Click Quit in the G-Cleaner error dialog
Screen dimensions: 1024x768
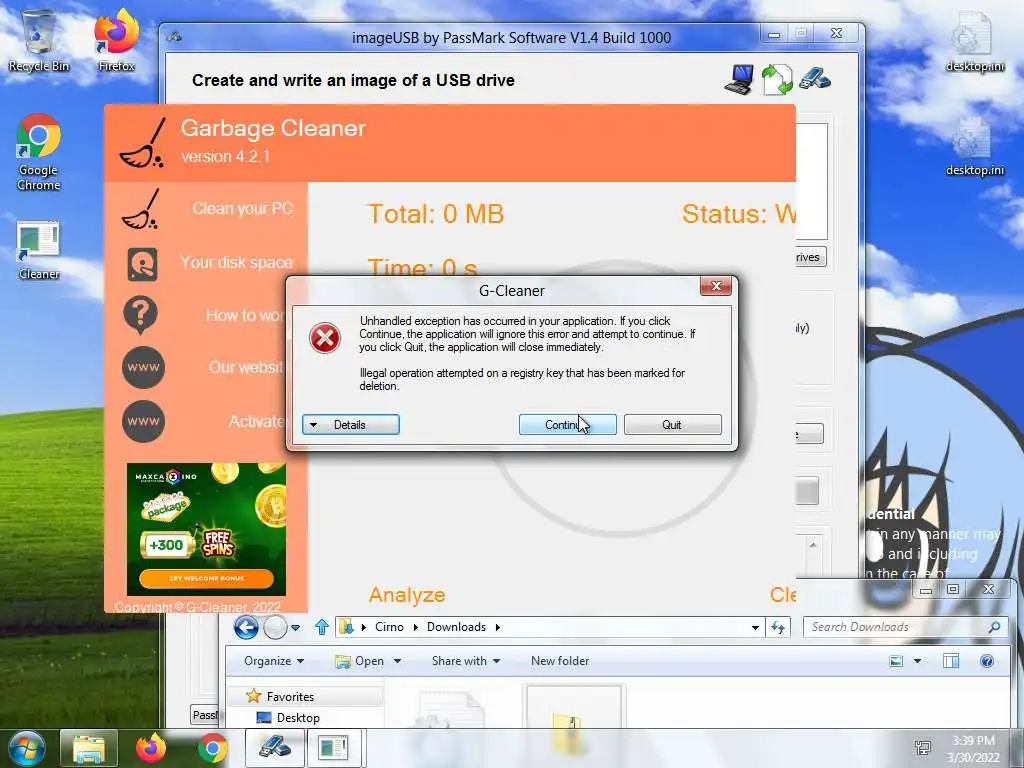673,424
